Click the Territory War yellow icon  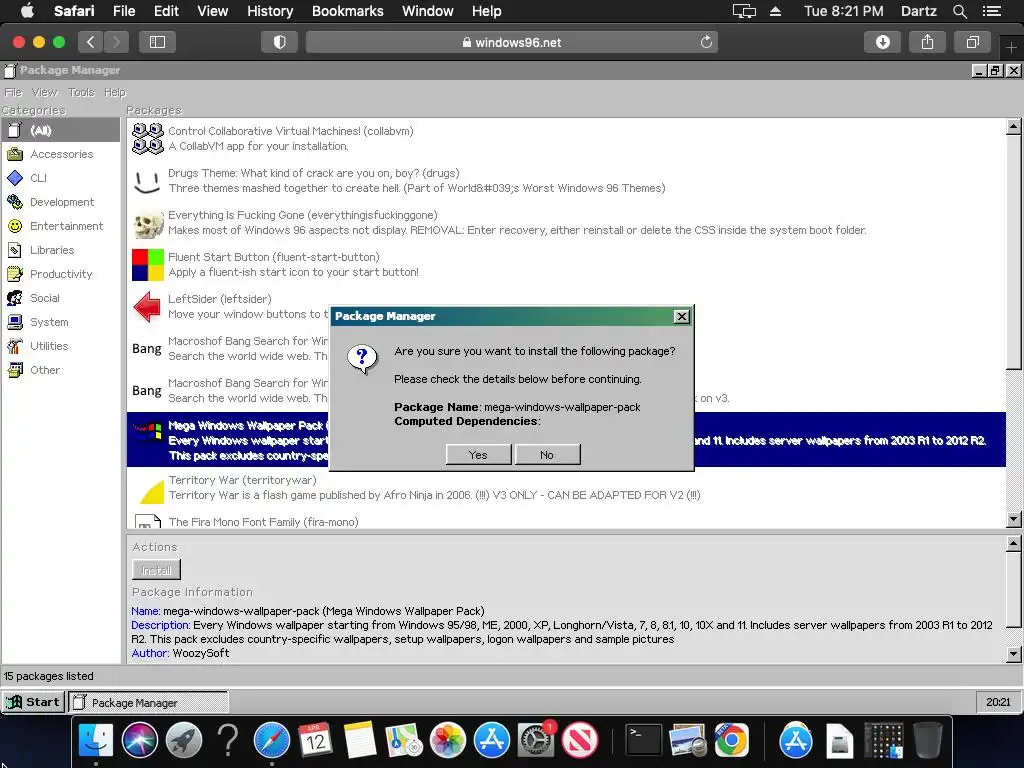152,492
